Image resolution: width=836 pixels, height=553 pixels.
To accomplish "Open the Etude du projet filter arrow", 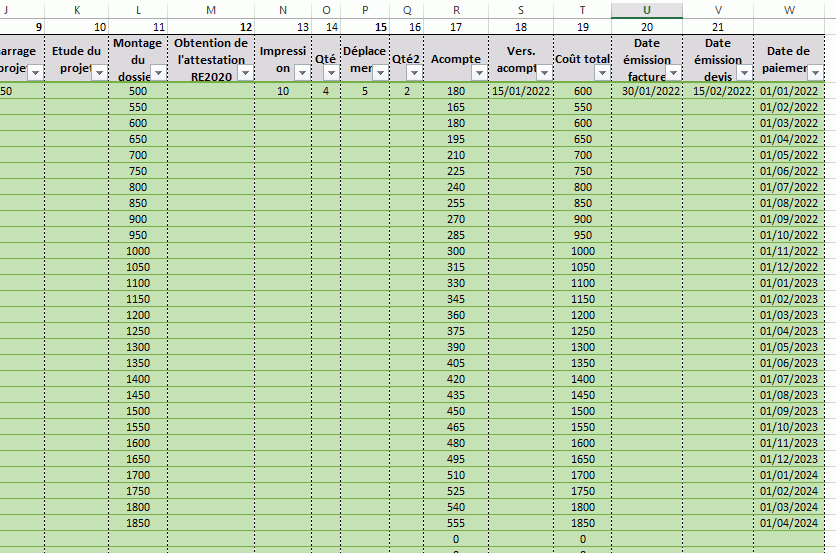I will click(x=99, y=73).
